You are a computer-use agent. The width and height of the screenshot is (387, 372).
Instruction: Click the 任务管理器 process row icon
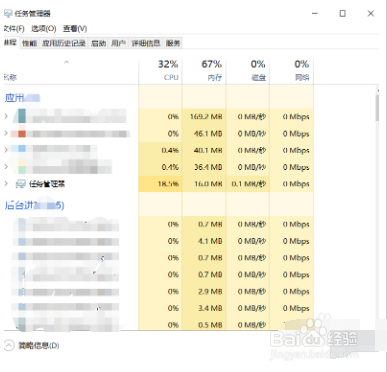tap(21, 184)
